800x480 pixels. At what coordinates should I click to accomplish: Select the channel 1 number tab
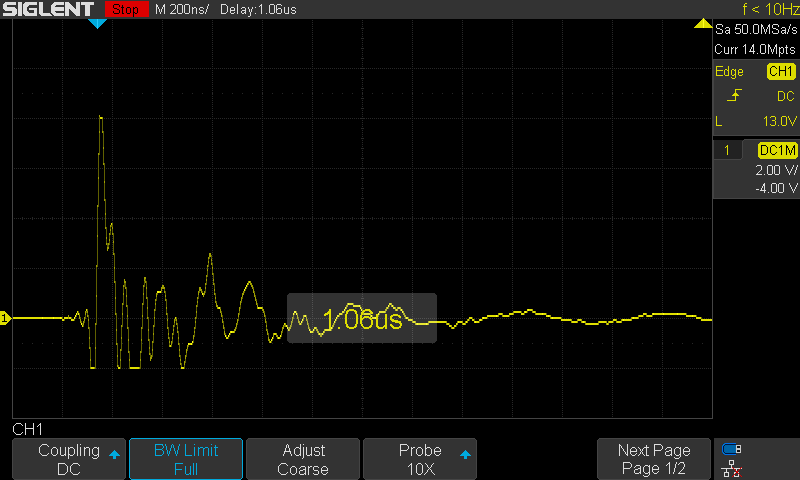[x=727, y=150]
